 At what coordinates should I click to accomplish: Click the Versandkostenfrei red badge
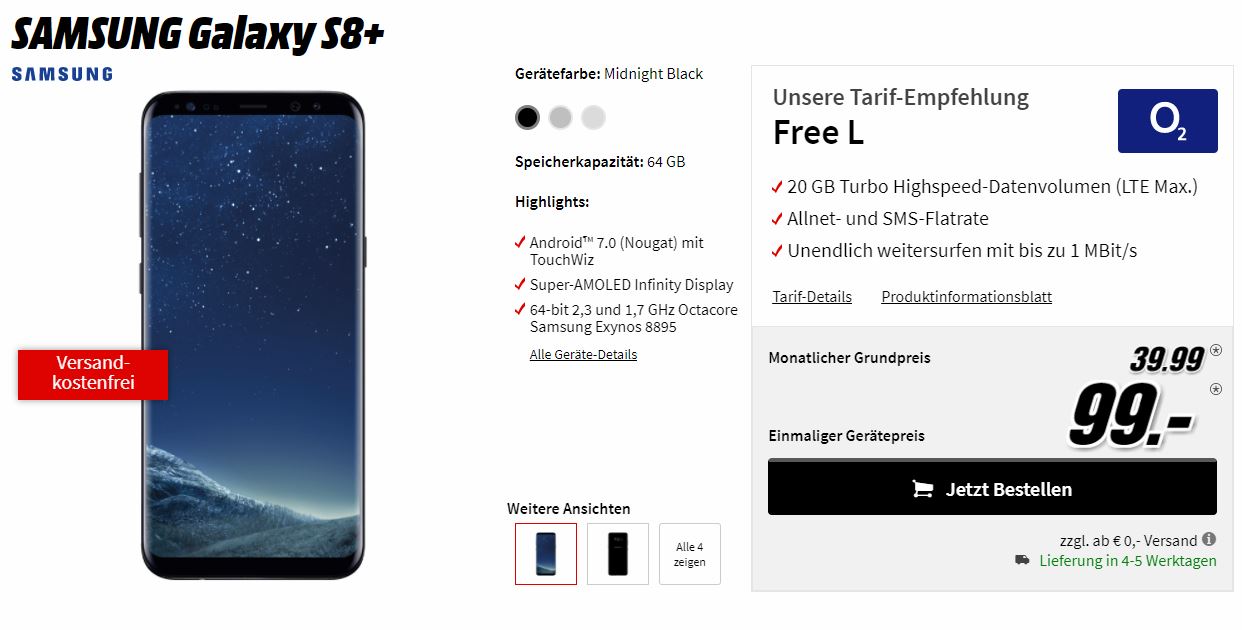(x=93, y=373)
